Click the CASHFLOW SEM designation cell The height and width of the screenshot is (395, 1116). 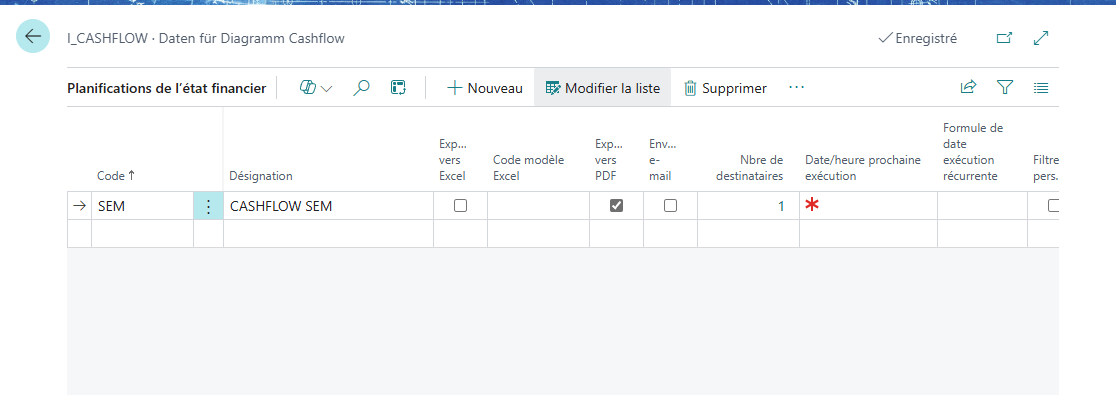tap(328, 206)
